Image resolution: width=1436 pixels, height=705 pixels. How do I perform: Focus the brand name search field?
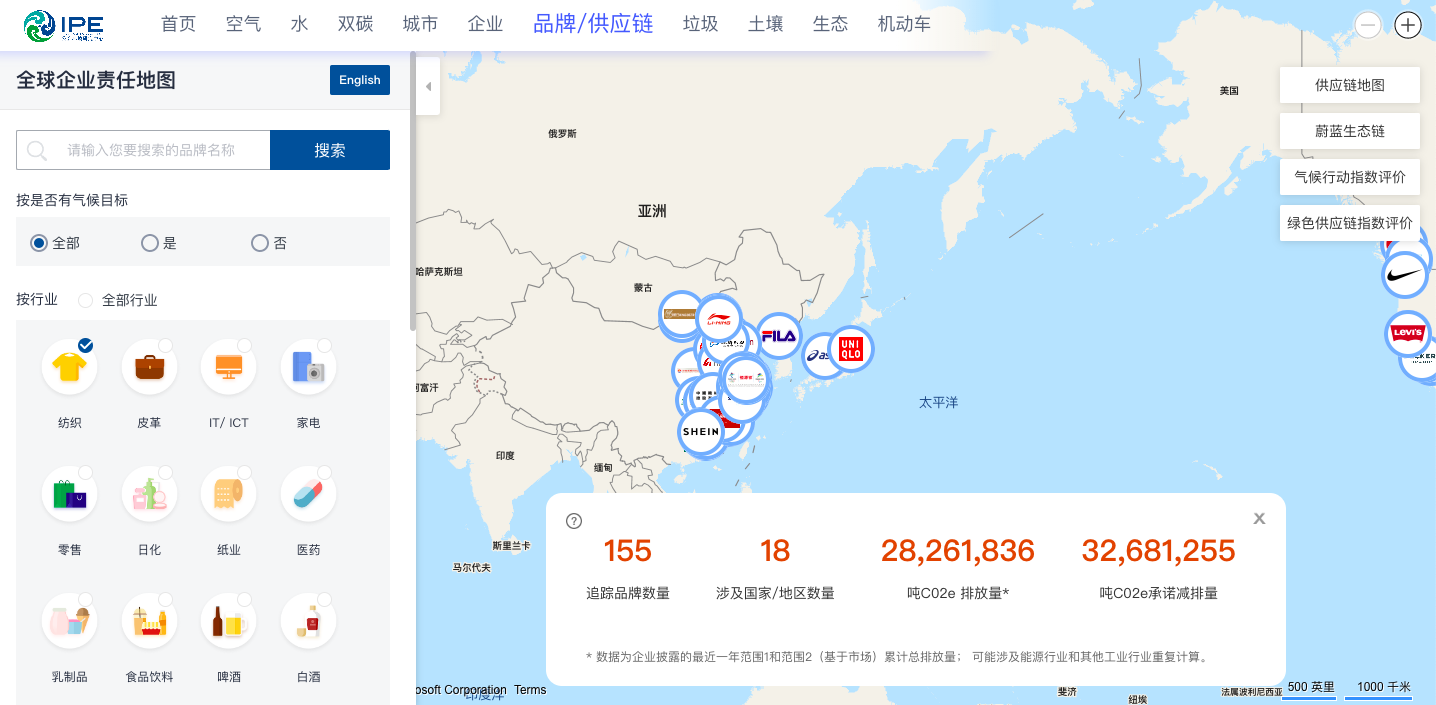tap(143, 150)
